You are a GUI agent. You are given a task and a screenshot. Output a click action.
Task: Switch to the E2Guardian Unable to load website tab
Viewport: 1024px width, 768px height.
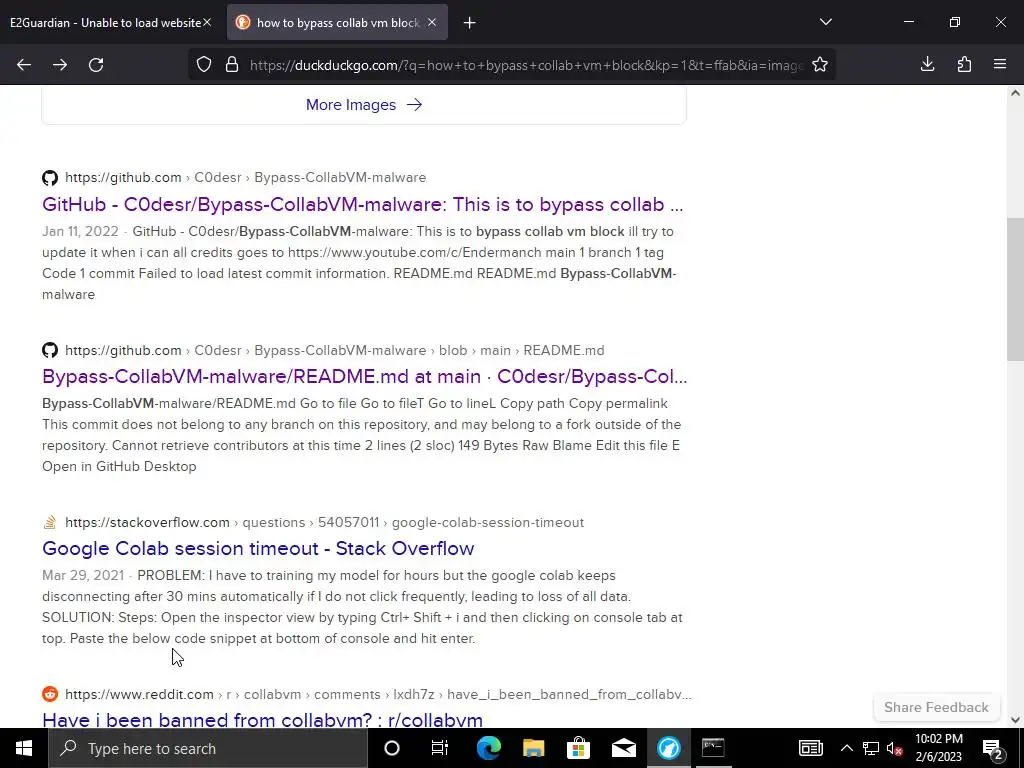tap(105, 22)
